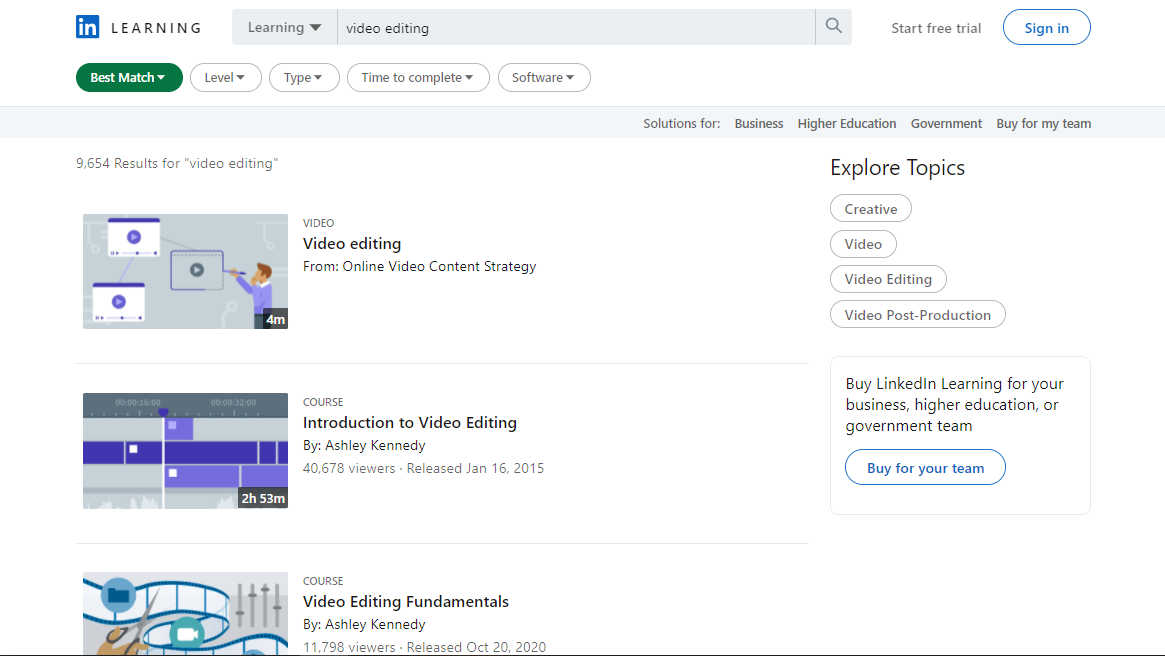Open the Start free trial link
This screenshot has width=1165, height=656.
point(936,28)
